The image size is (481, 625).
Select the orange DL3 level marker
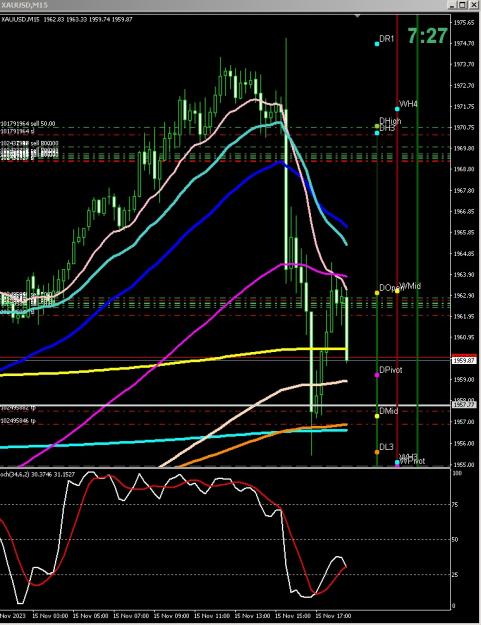pyautogui.click(x=377, y=452)
